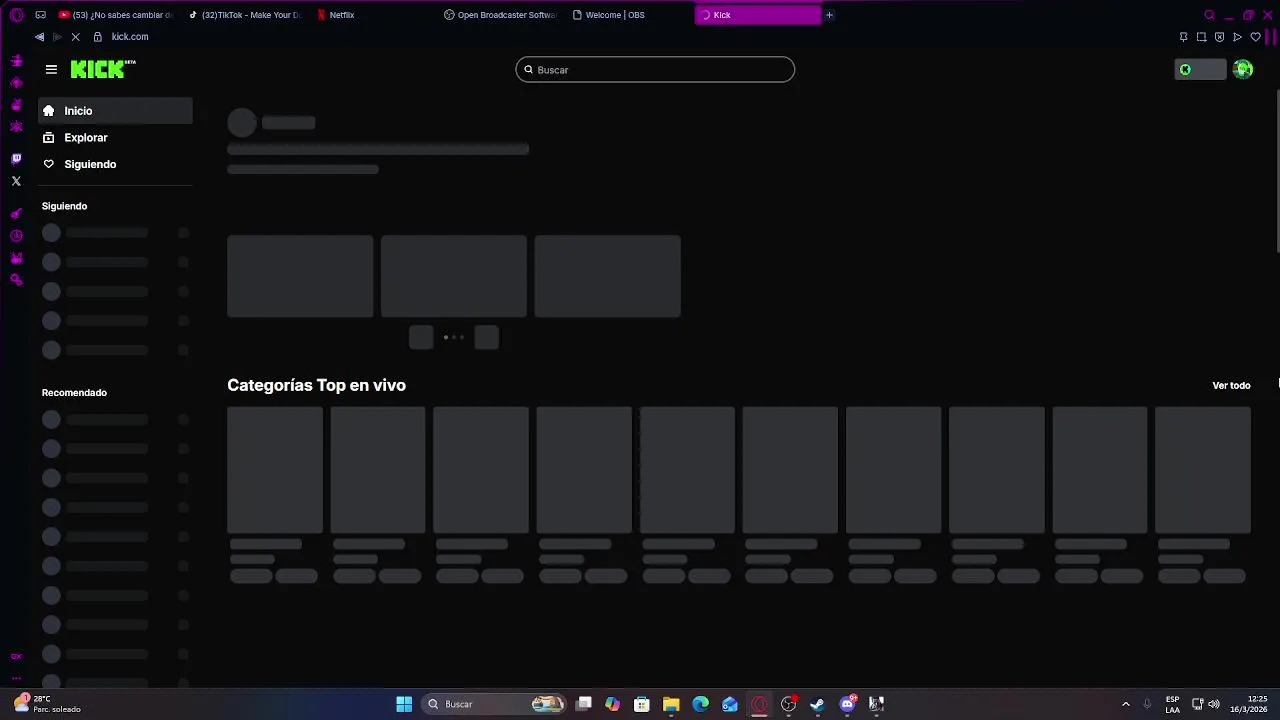Click the ESP LAA language indicator
Screen dimensions: 1280x720
[x=1172, y=704]
